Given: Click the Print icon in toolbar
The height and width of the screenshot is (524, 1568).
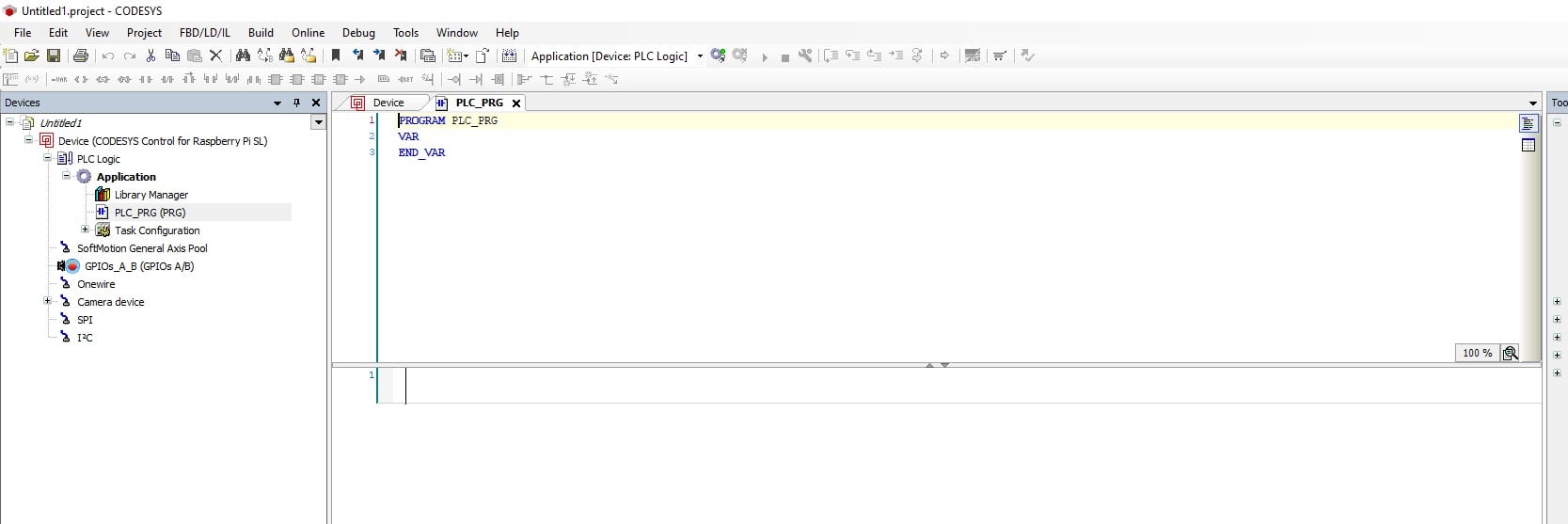Looking at the screenshot, I should (x=81, y=56).
